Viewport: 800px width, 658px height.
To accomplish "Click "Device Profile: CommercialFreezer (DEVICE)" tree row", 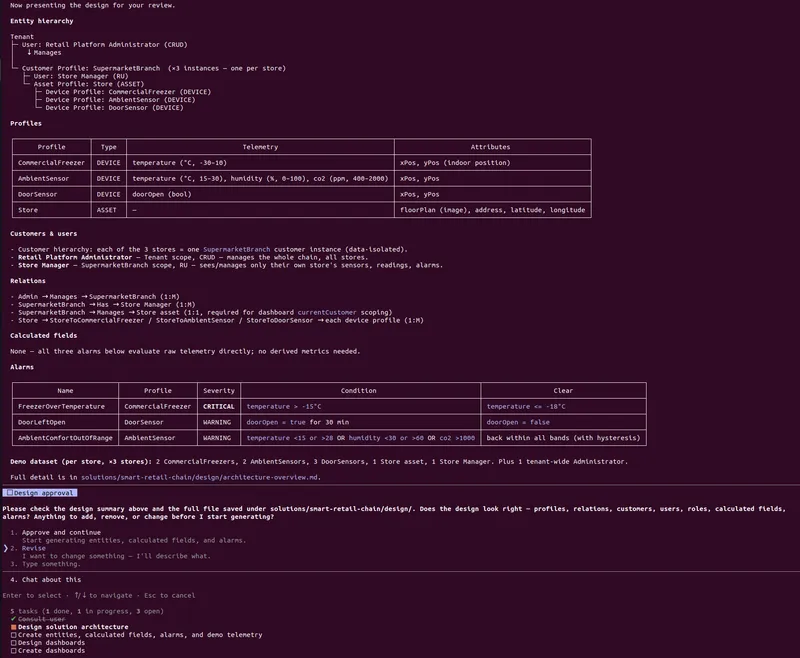I will tap(128, 92).
